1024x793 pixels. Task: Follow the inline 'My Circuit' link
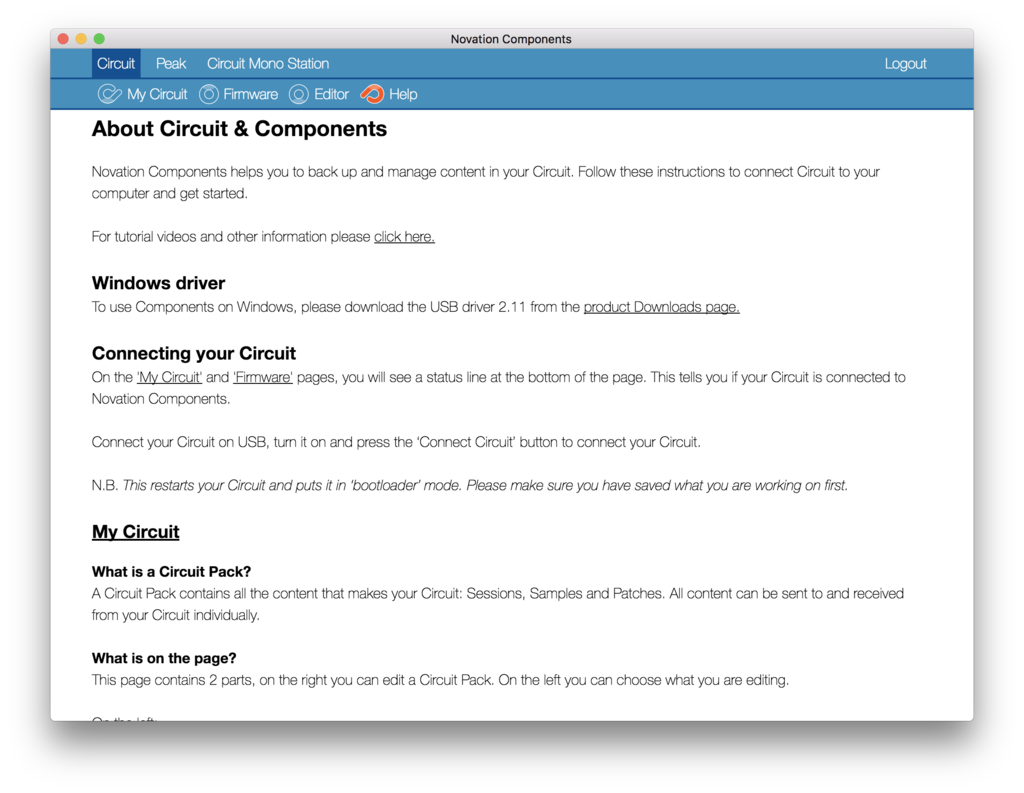(x=169, y=377)
